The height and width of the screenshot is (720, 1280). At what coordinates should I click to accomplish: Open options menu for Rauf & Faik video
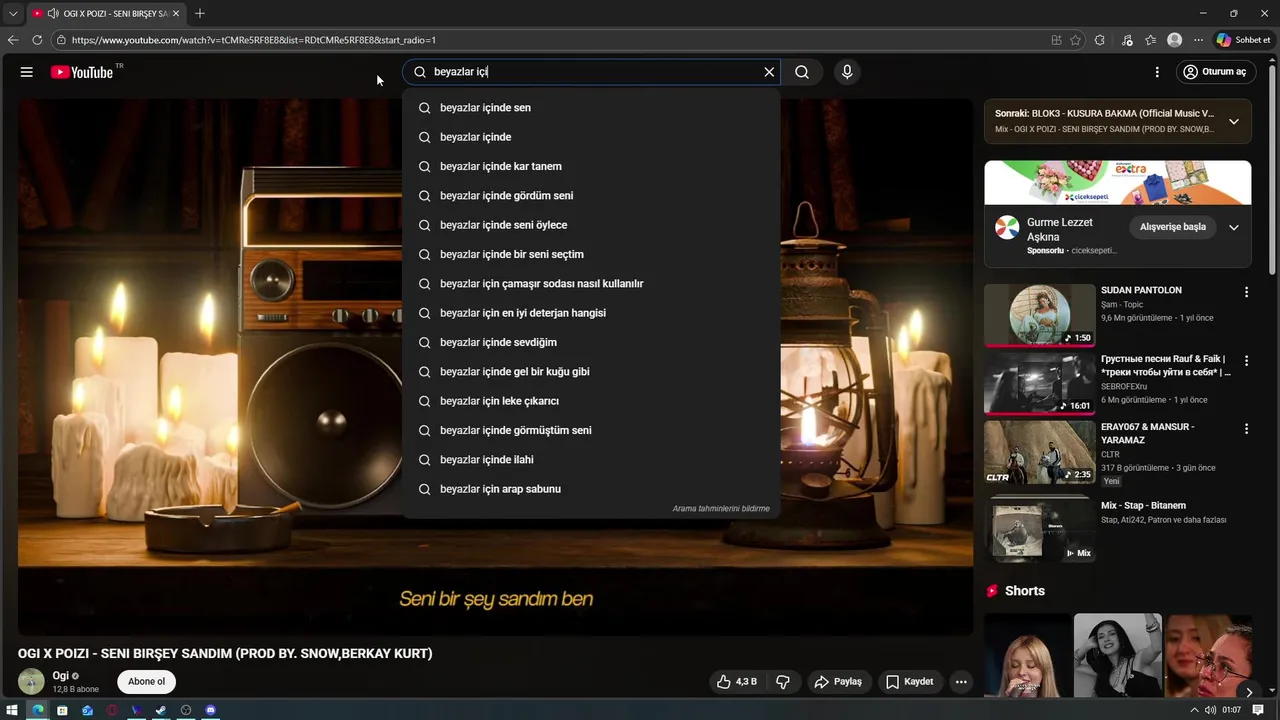[x=1246, y=360]
